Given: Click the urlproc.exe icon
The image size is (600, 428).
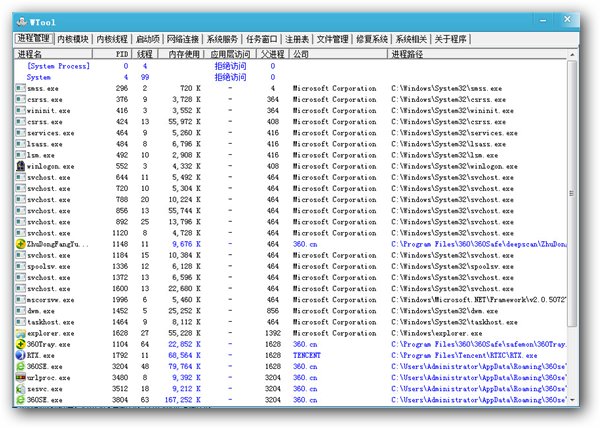Looking at the screenshot, I should (20, 378).
